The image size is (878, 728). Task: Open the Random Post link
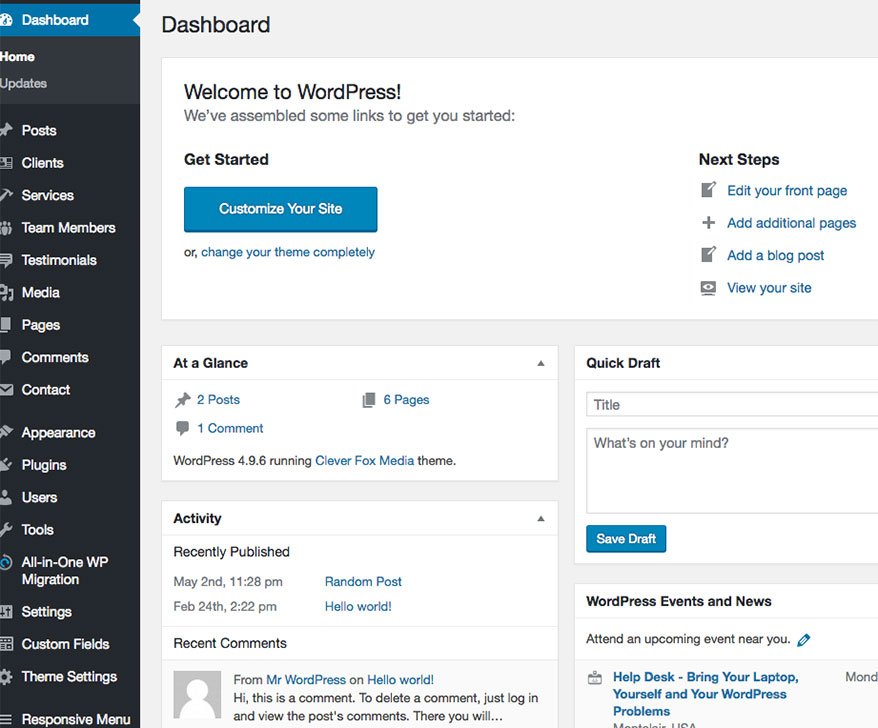(x=363, y=582)
